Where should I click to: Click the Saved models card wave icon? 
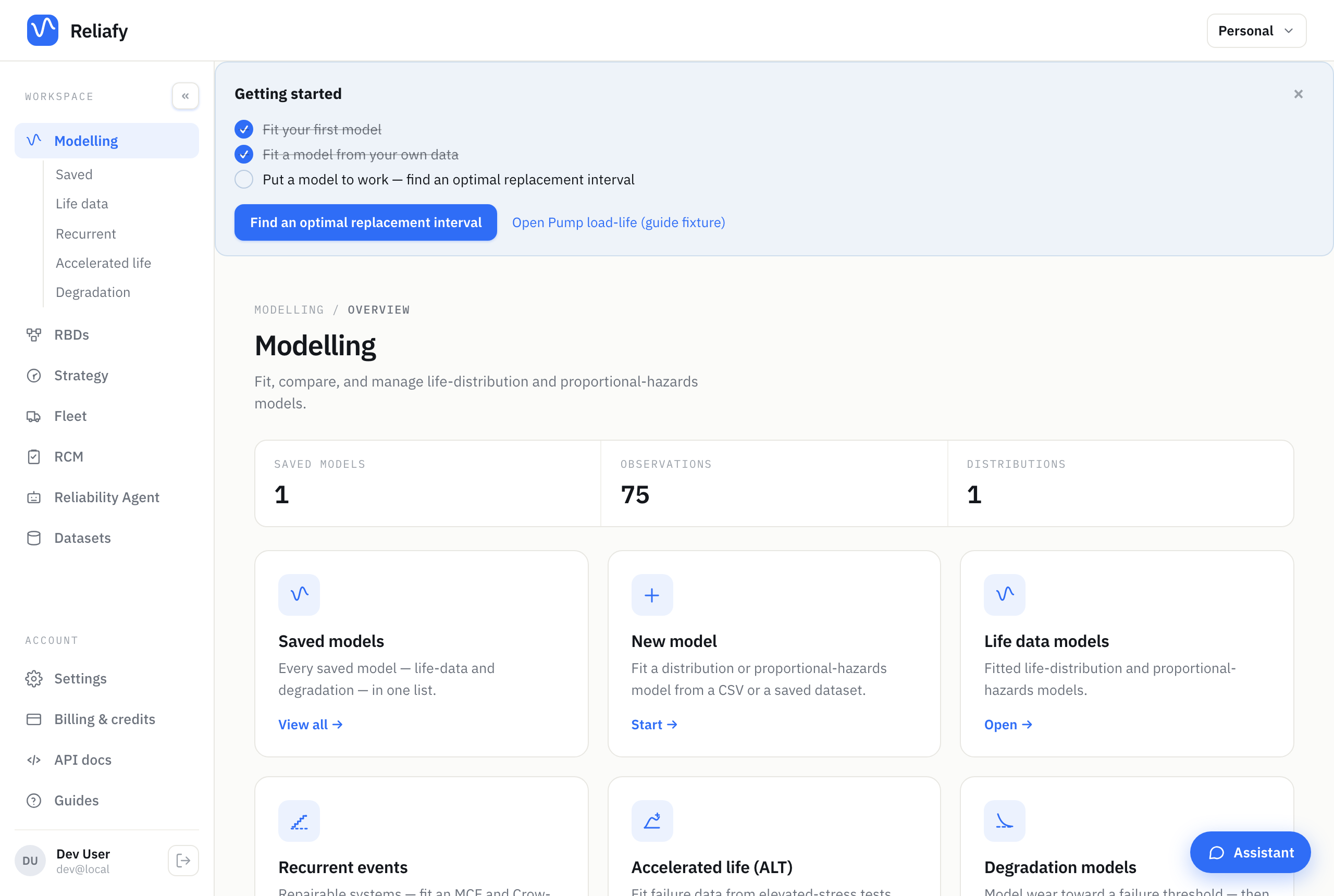point(299,594)
